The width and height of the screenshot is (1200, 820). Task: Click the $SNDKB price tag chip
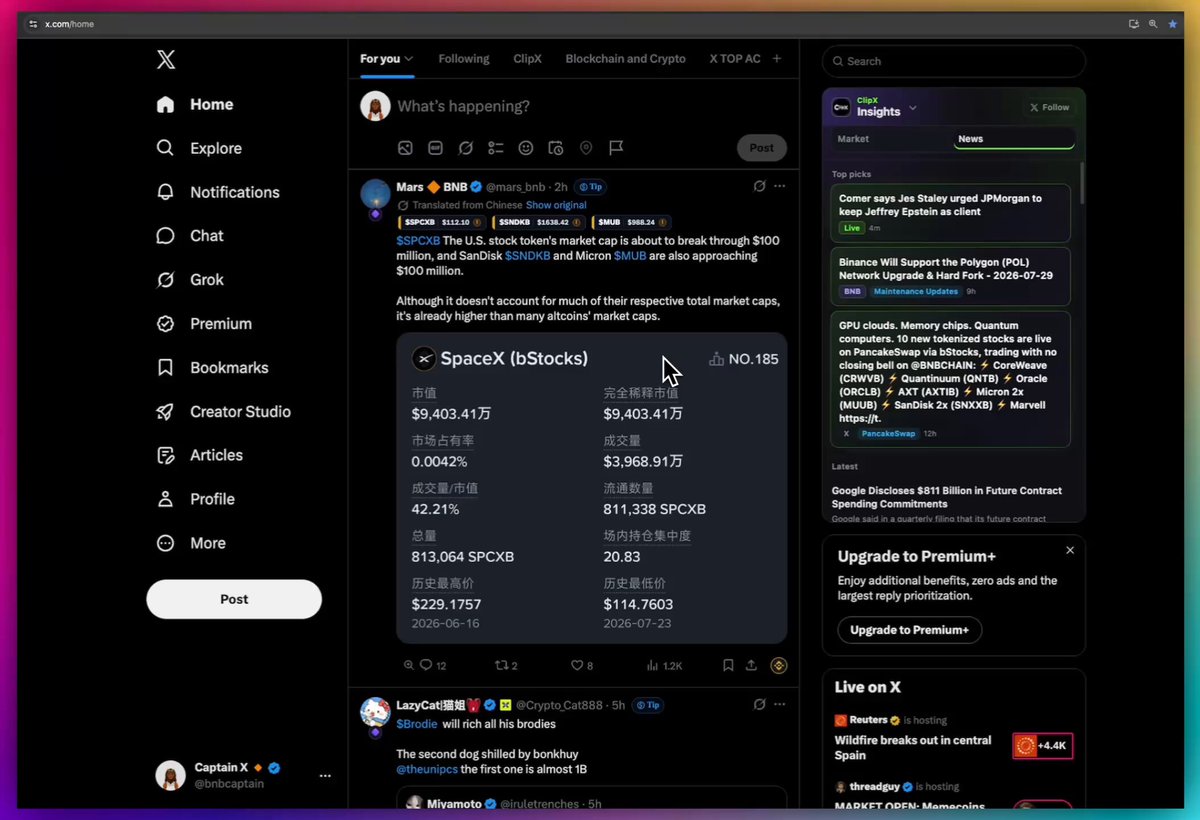tap(538, 222)
